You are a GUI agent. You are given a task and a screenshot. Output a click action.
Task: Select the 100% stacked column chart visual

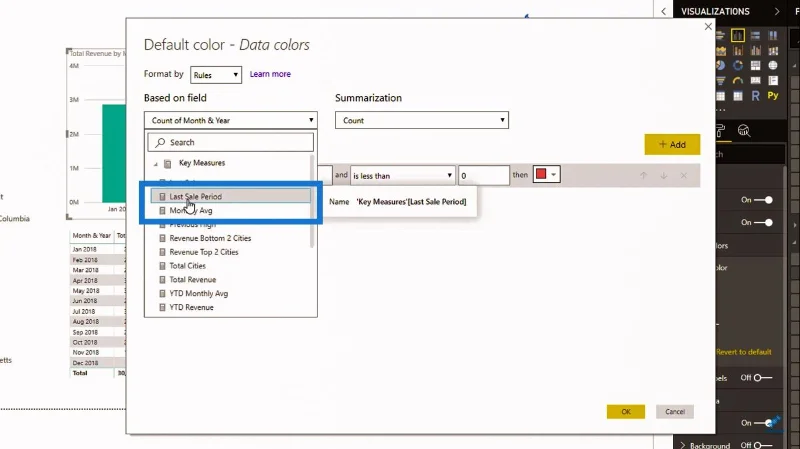(773, 35)
